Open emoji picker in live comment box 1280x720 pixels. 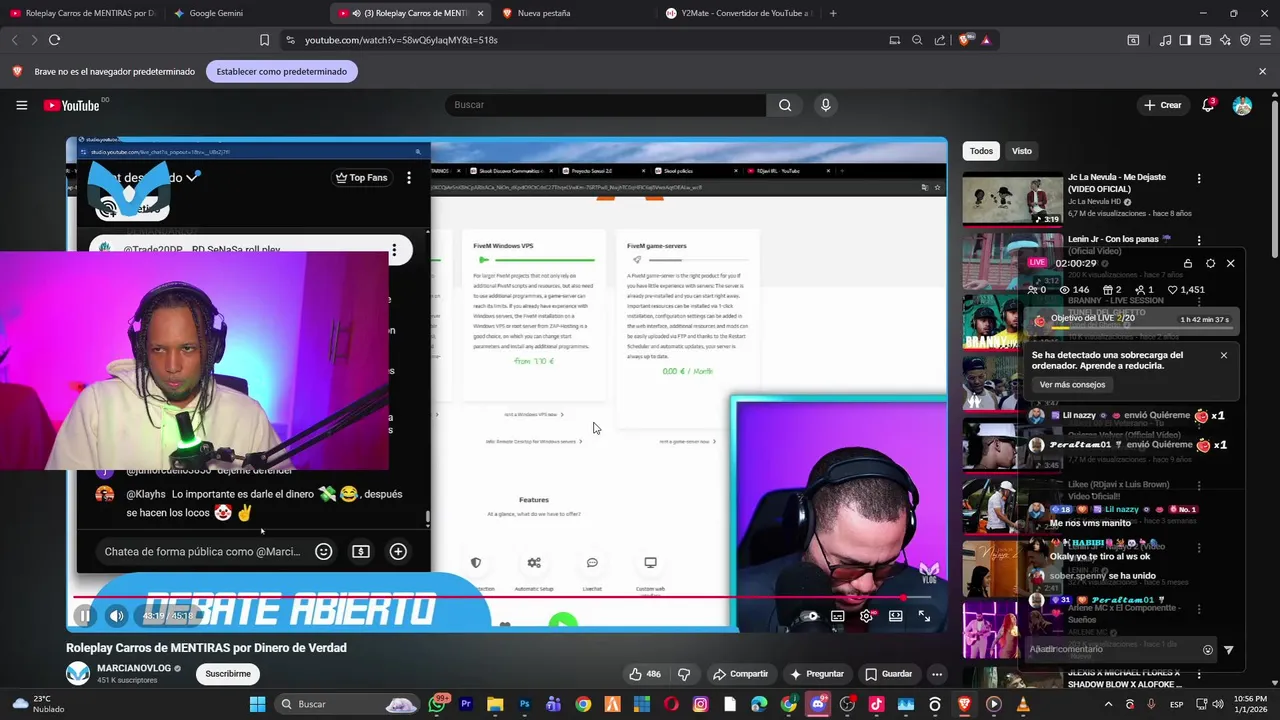(1208, 650)
